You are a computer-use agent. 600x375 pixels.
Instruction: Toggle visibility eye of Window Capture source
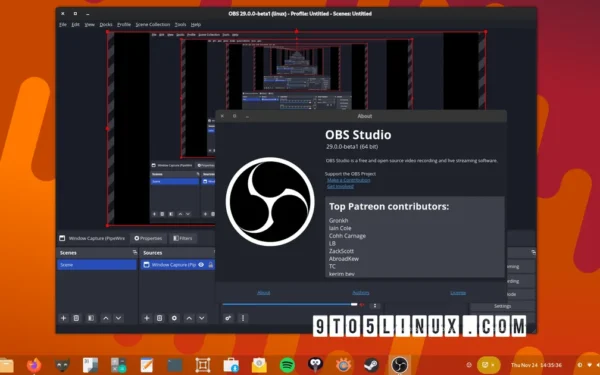(x=201, y=264)
